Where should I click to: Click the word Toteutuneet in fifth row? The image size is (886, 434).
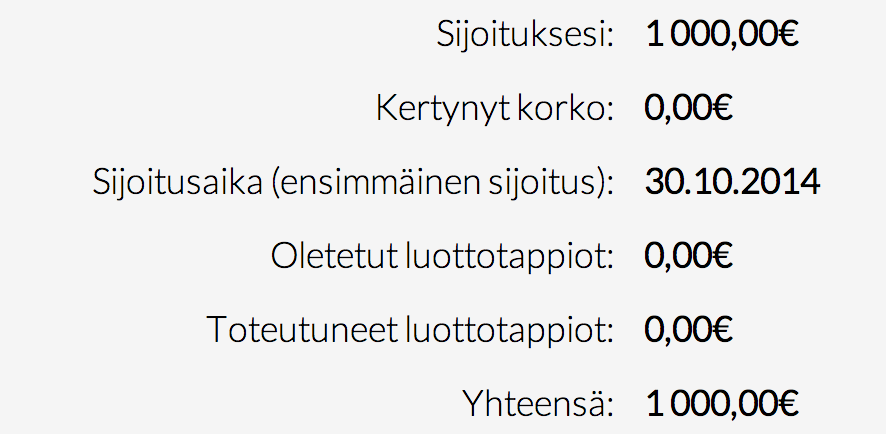[302, 330]
